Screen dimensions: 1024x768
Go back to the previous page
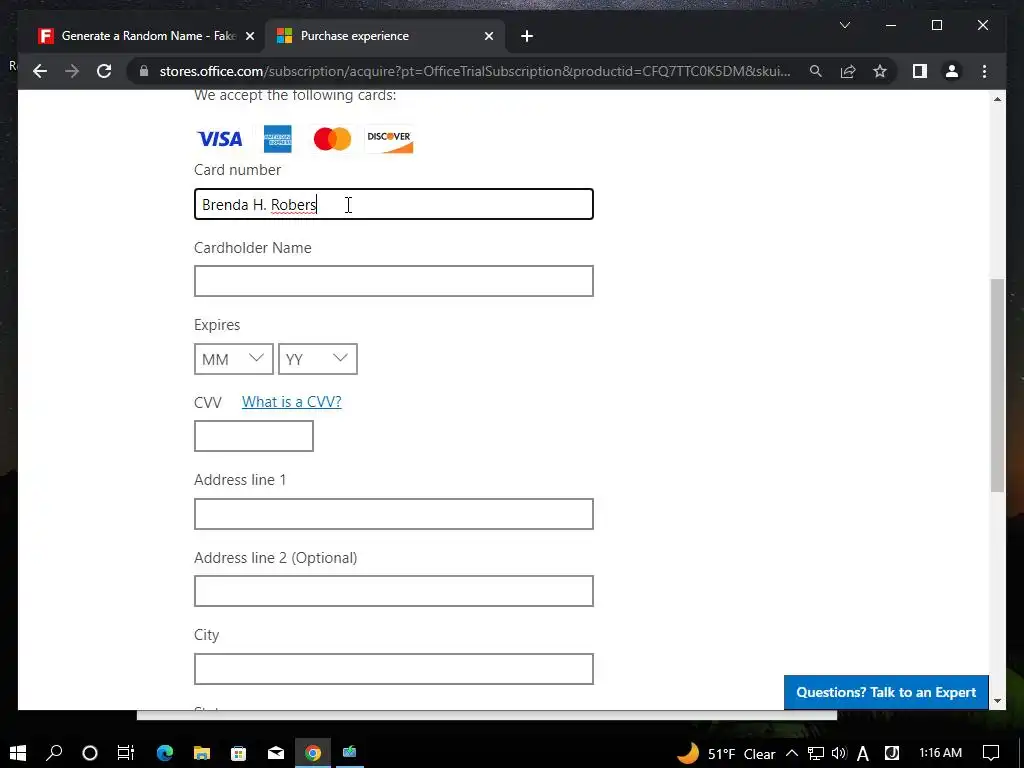pyautogui.click(x=40, y=71)
